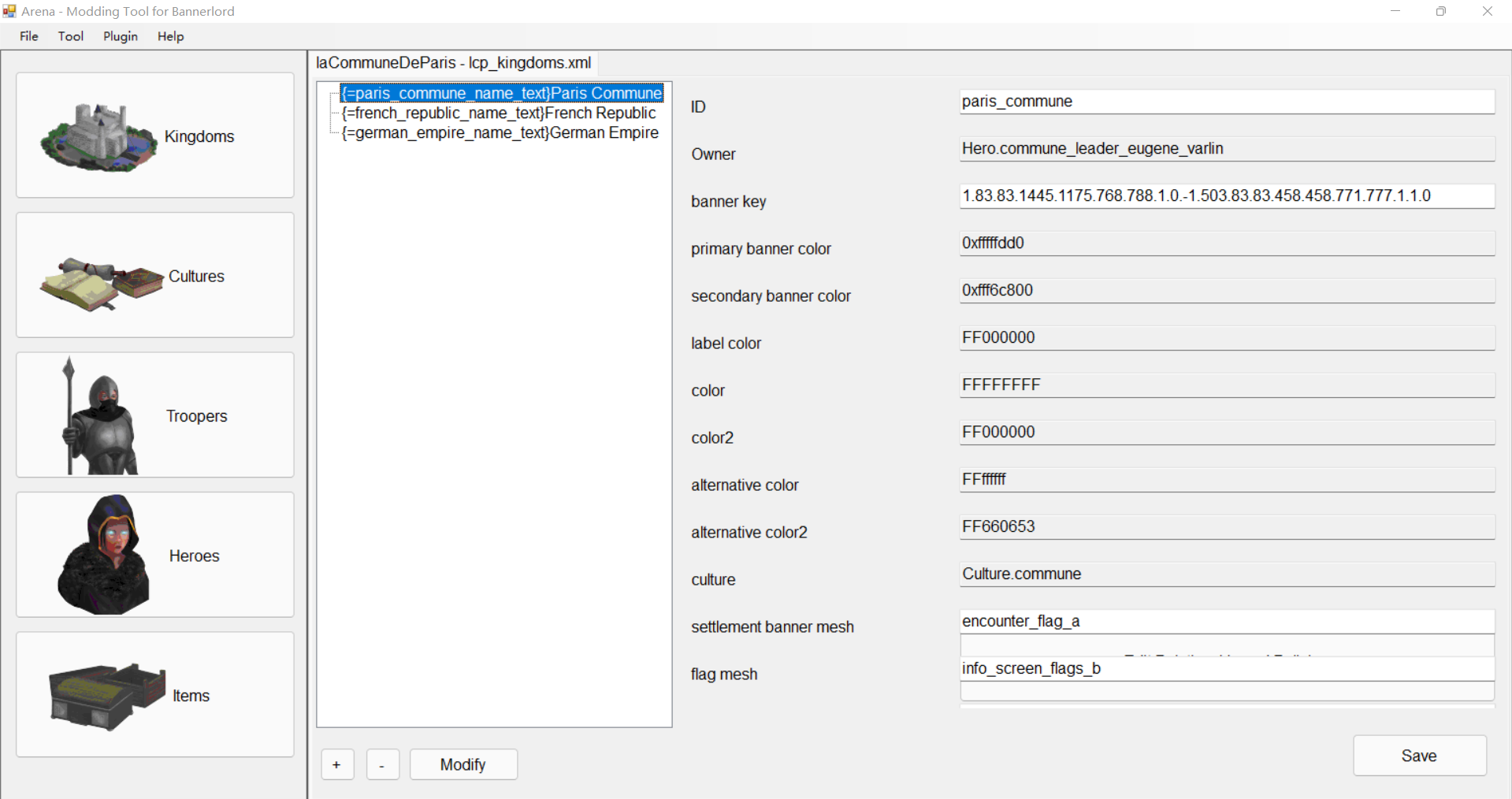1512x799 pixels.
Task: Click the Modify button
Action: click(x=463, y=764)
